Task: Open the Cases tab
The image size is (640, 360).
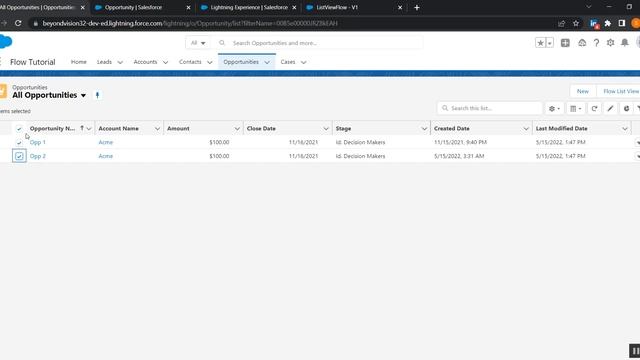Action: [x=288, y=62]
